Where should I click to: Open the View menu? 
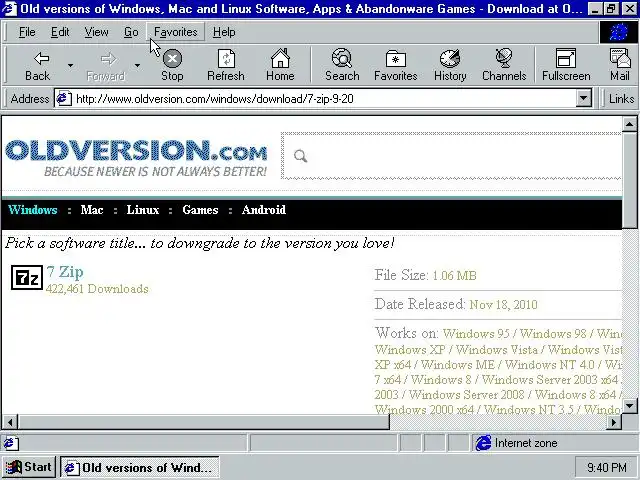96,32
